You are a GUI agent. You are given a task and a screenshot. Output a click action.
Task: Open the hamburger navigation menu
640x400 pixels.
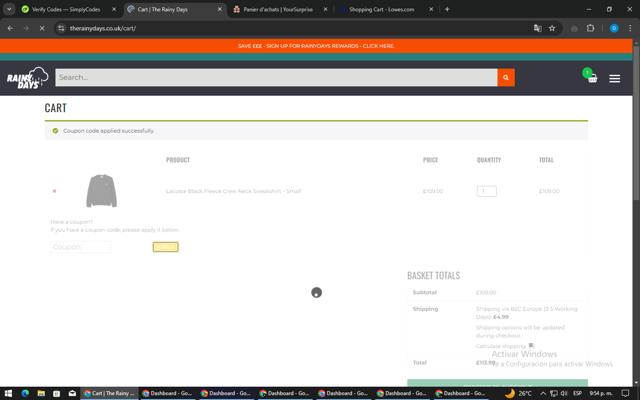(x=615, y=78)
